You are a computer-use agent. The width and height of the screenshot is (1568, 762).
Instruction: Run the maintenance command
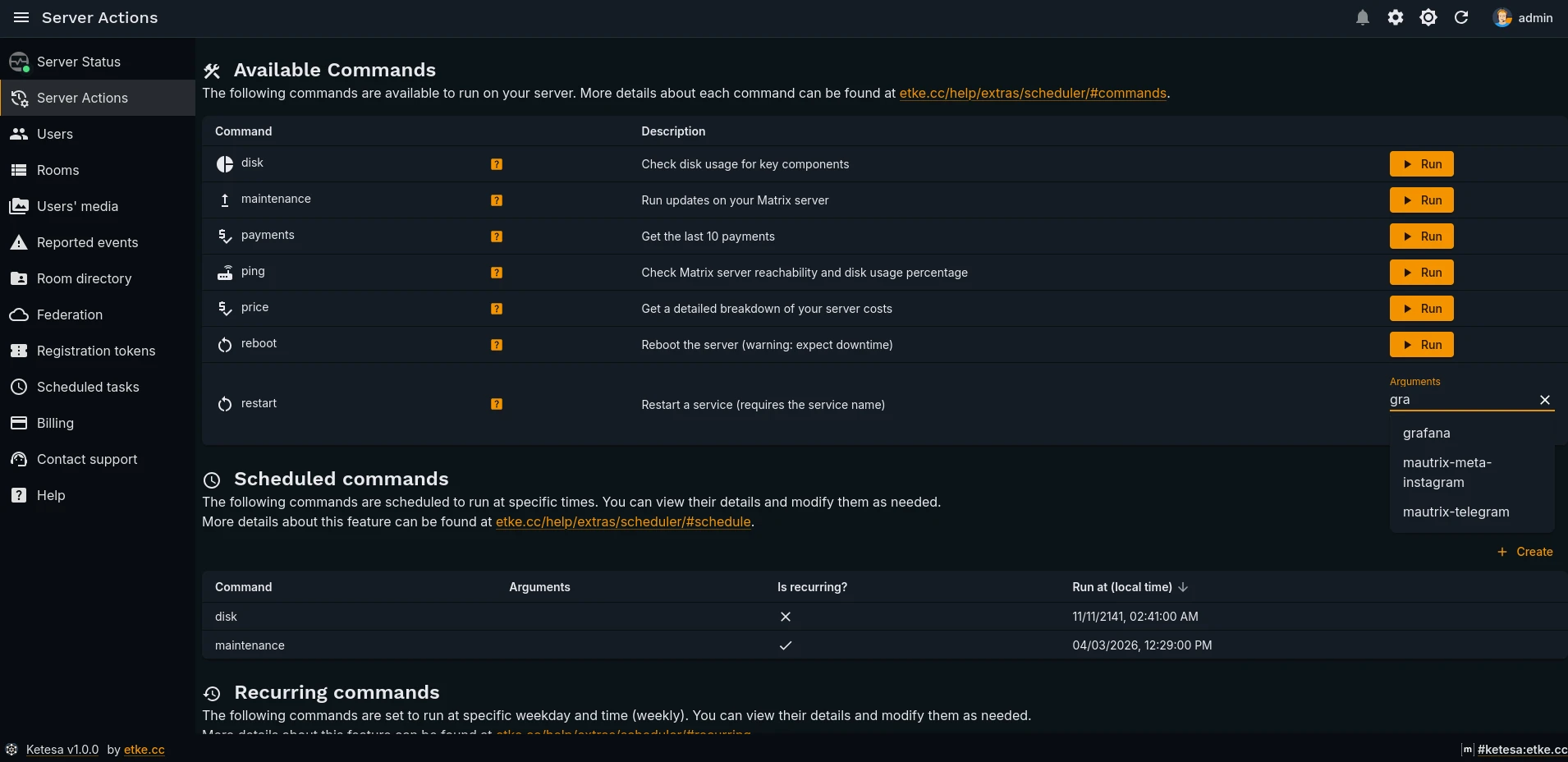pyautogui.click(x=1422, y=200)
